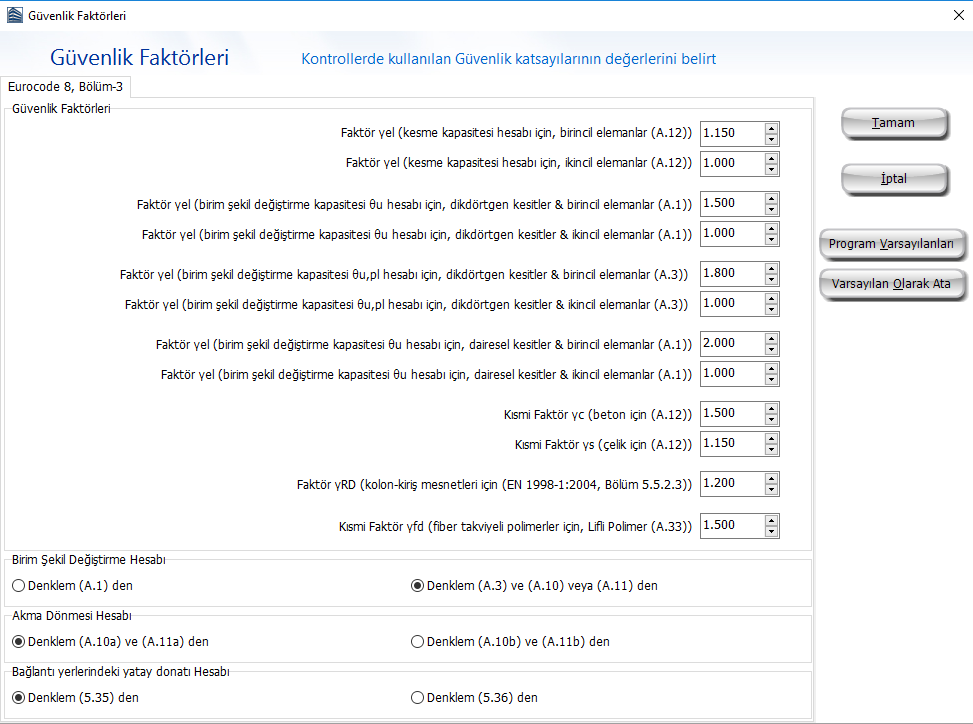Select Denklem (5.36) den radio button
The image size is (973, 724).
[x=418, y=698]
